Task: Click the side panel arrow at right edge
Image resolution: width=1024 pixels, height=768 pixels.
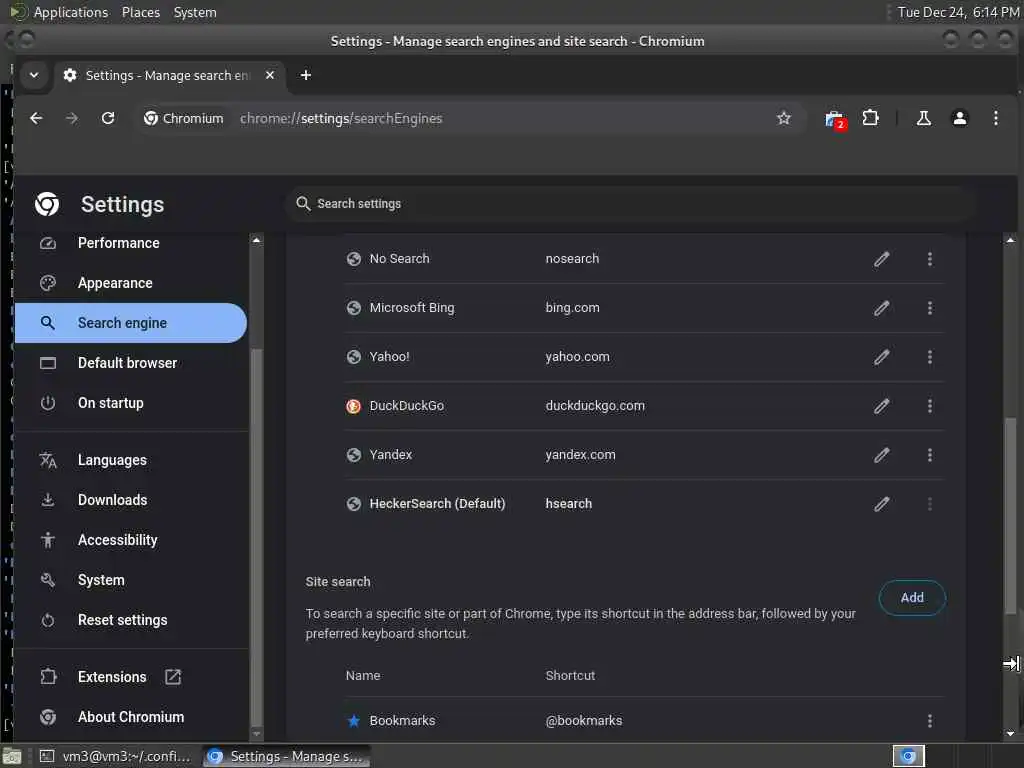Action: point(1011,664)
